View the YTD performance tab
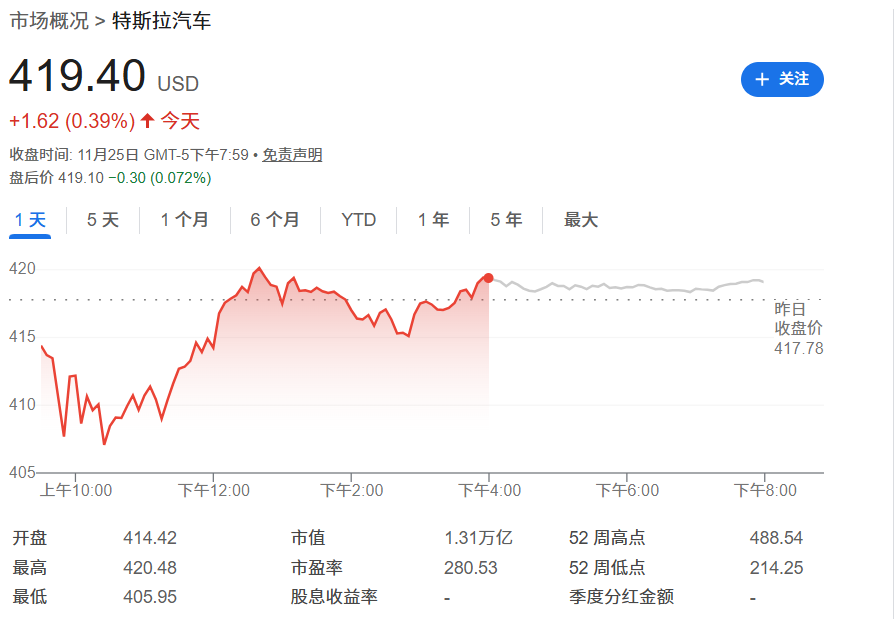This screenshot has width=896, height=619. pos(357,219)
